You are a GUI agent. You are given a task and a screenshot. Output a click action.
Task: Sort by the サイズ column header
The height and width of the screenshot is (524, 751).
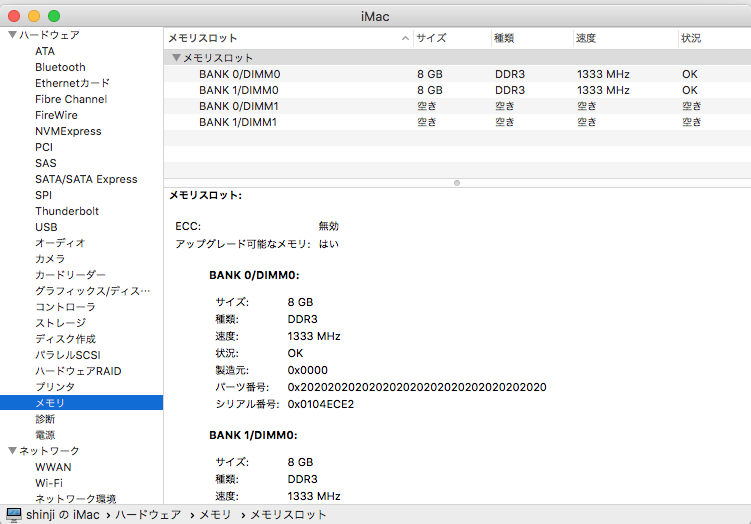(452, 38)
